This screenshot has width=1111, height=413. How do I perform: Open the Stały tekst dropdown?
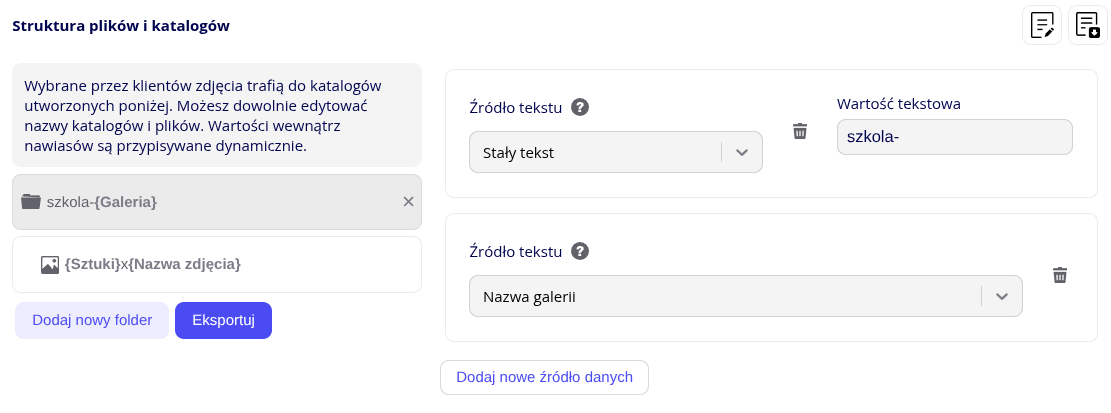click(615, 153)
